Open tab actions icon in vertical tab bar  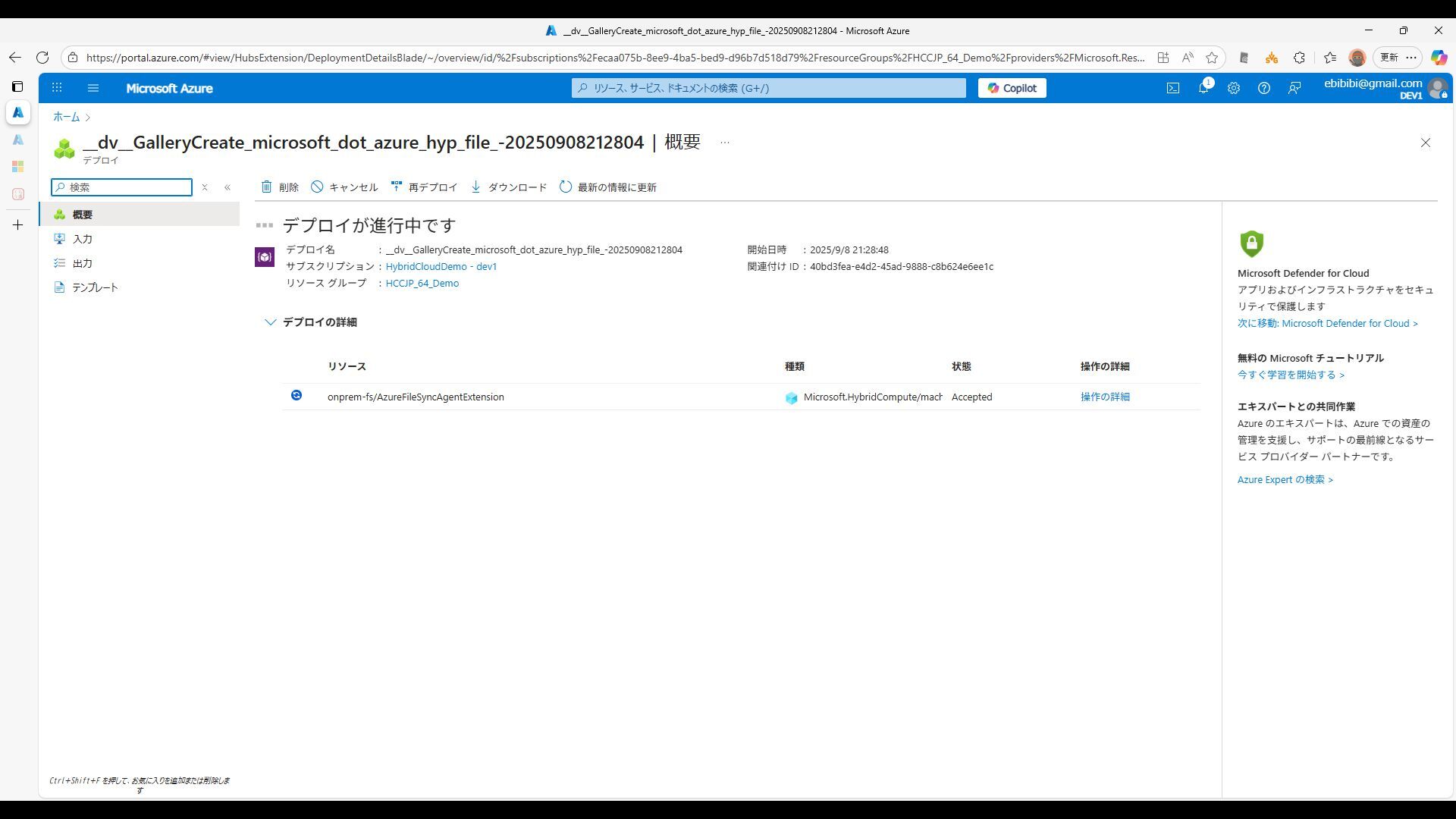click(x=18, y=86)
